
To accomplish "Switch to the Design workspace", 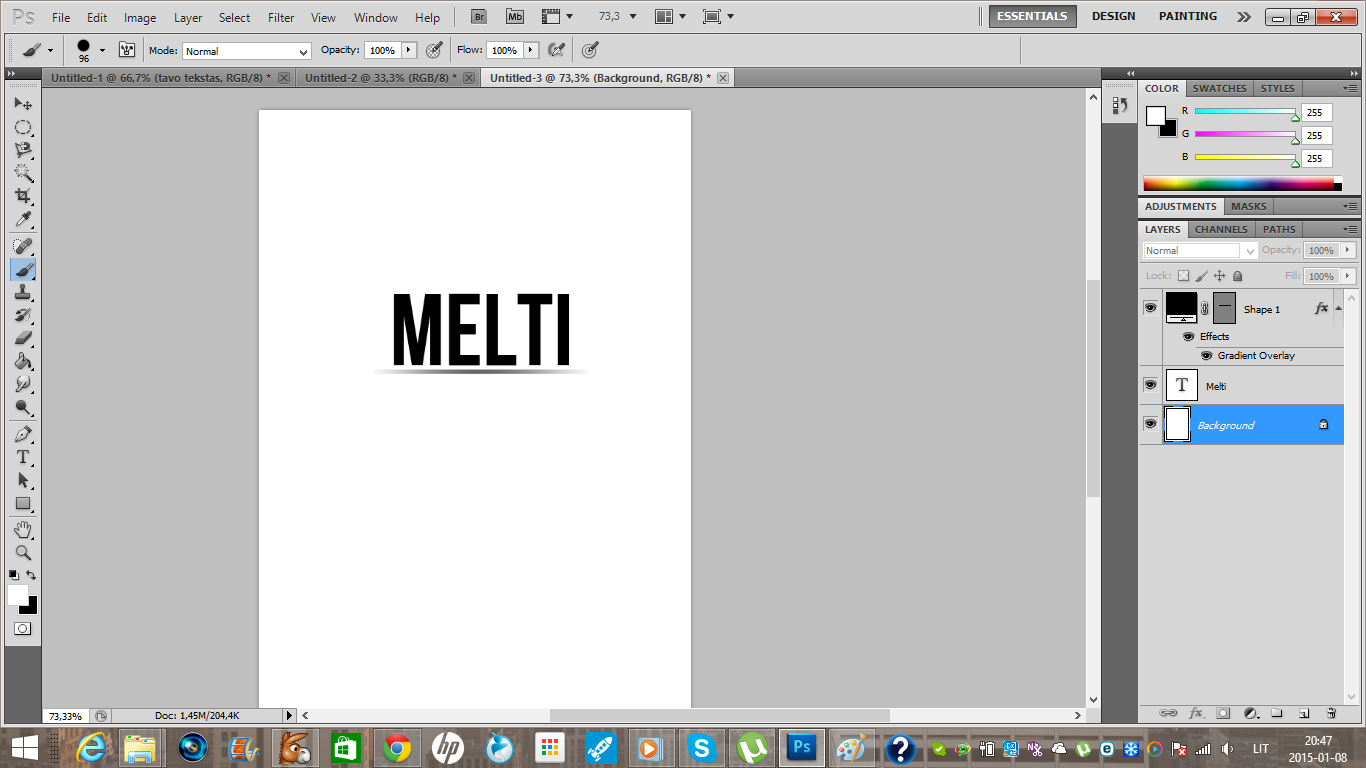I will [x=1113, y=16].
